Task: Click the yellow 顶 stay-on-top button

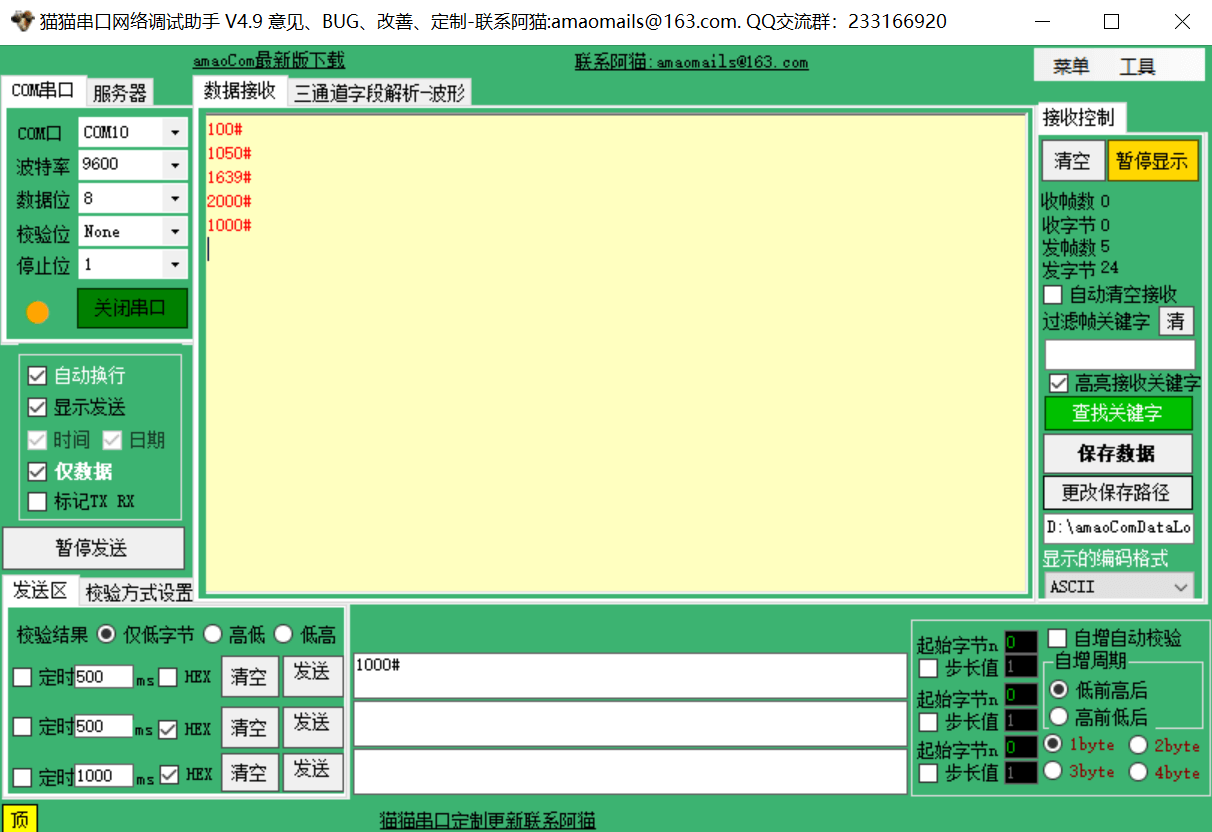Action: [x=19, y=819]
